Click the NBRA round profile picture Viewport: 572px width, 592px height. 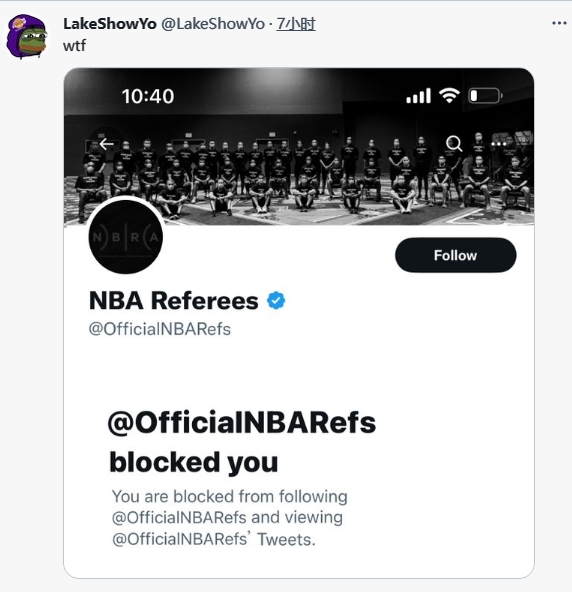point(126,237)
